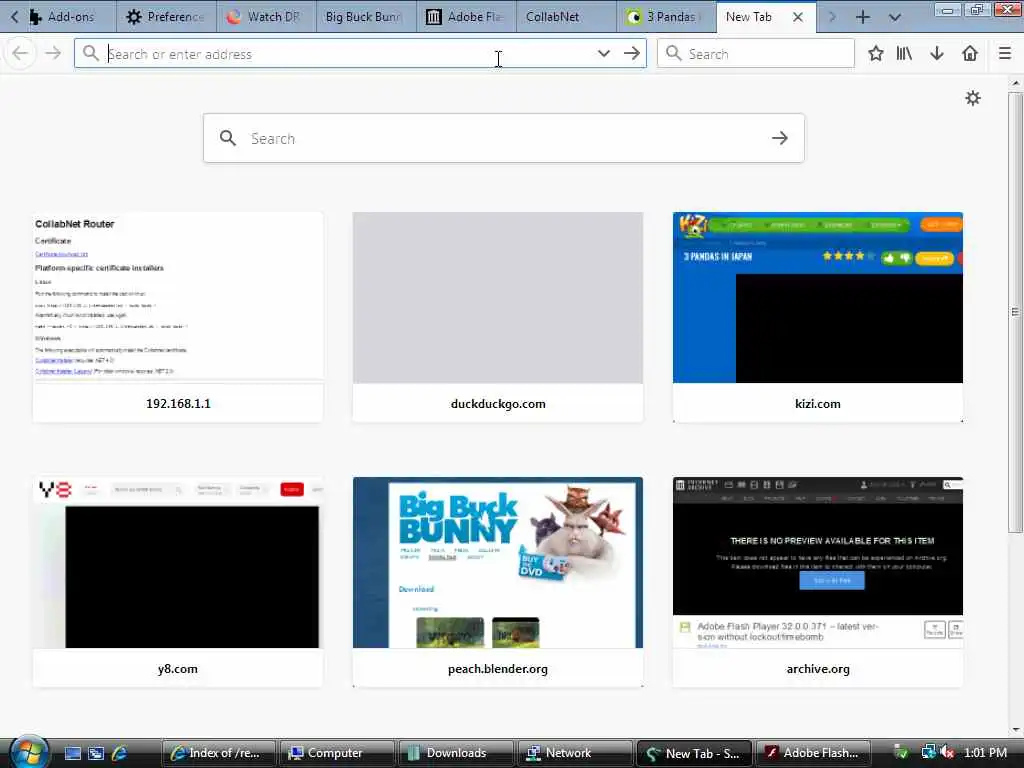Open the 192.168.1.1 top site tile
Image resolution: width=1024 pixels, height=768 pixels.
coord(178,317)
